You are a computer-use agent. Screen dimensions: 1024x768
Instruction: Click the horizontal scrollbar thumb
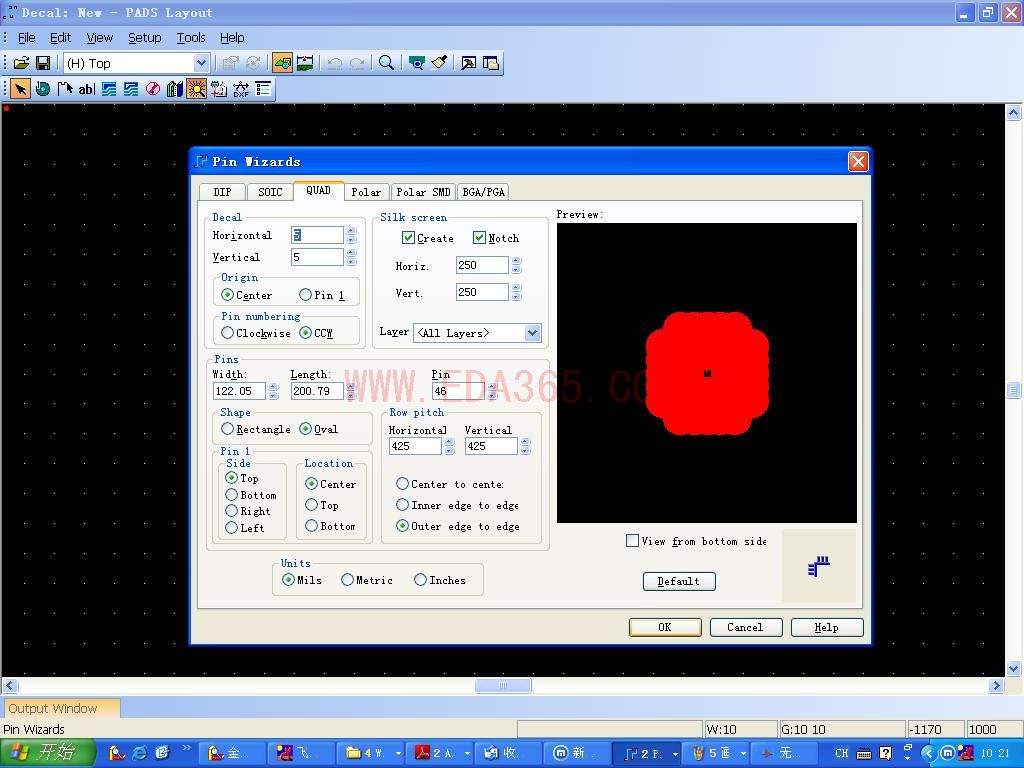tap(503, 686)
